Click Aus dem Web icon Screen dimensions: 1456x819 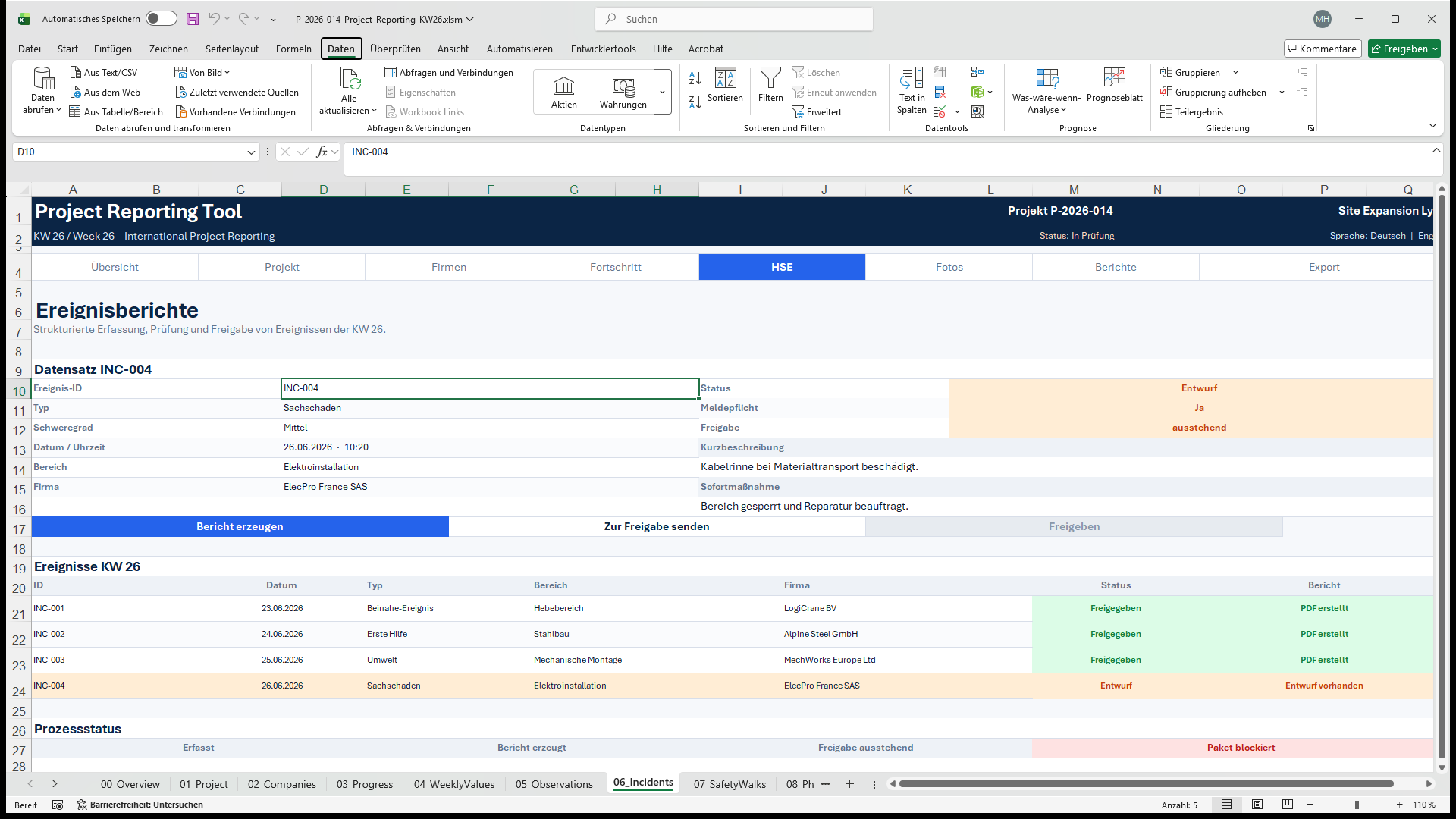coord(76,92)
